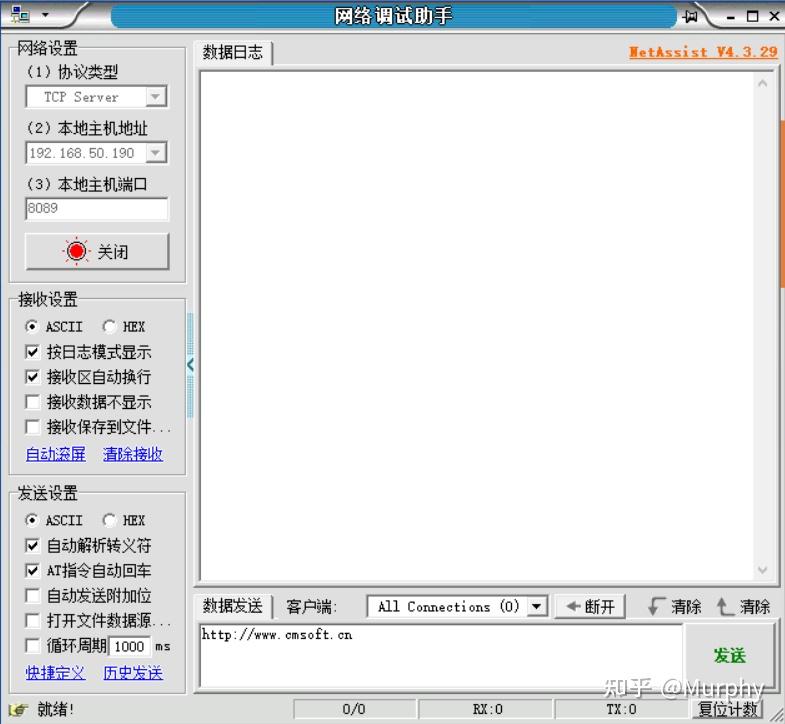Select ASCII in receive settings
This screenshot has height=724, width=785.
click(x=53, y=326)
